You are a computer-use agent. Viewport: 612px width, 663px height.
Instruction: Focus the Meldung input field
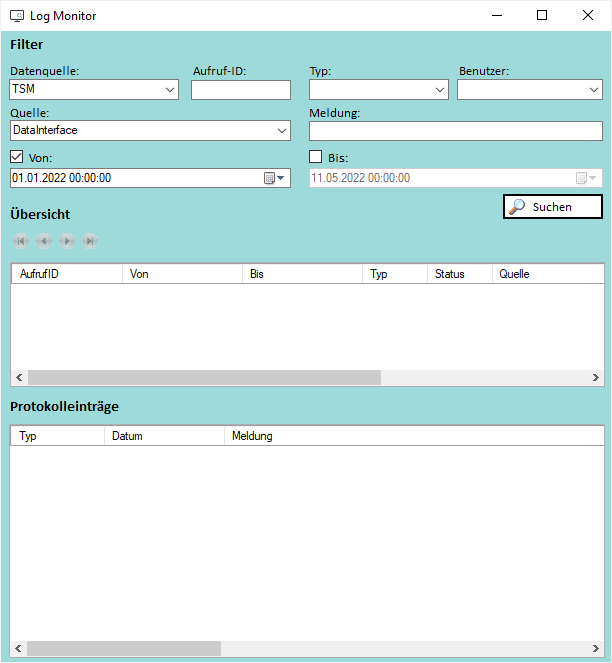coord(455,131)
